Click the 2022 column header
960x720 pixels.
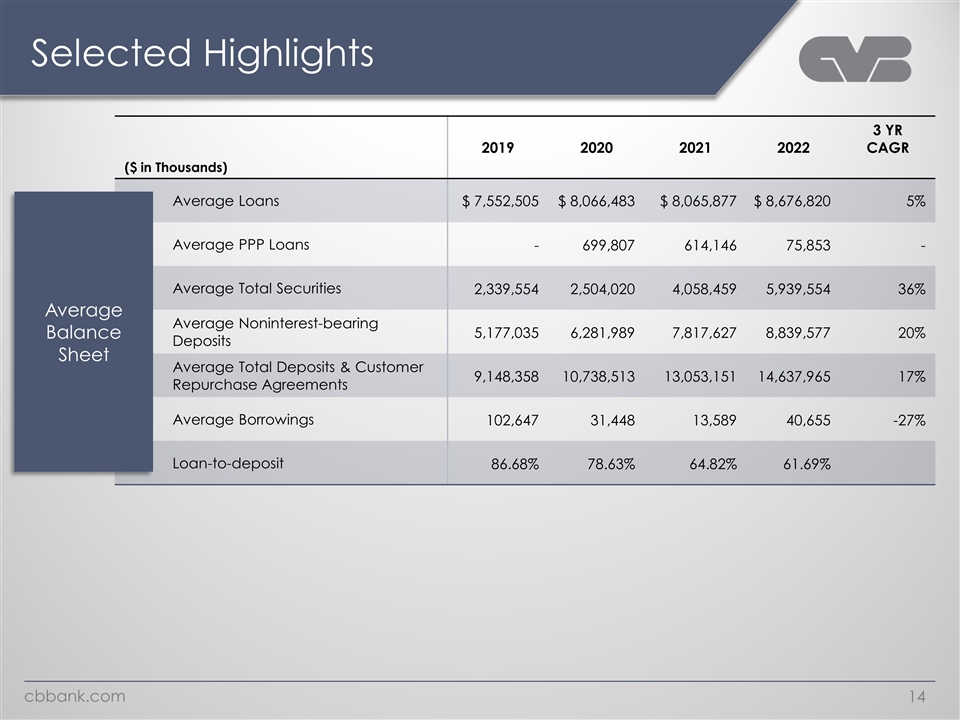click(793, 148)
